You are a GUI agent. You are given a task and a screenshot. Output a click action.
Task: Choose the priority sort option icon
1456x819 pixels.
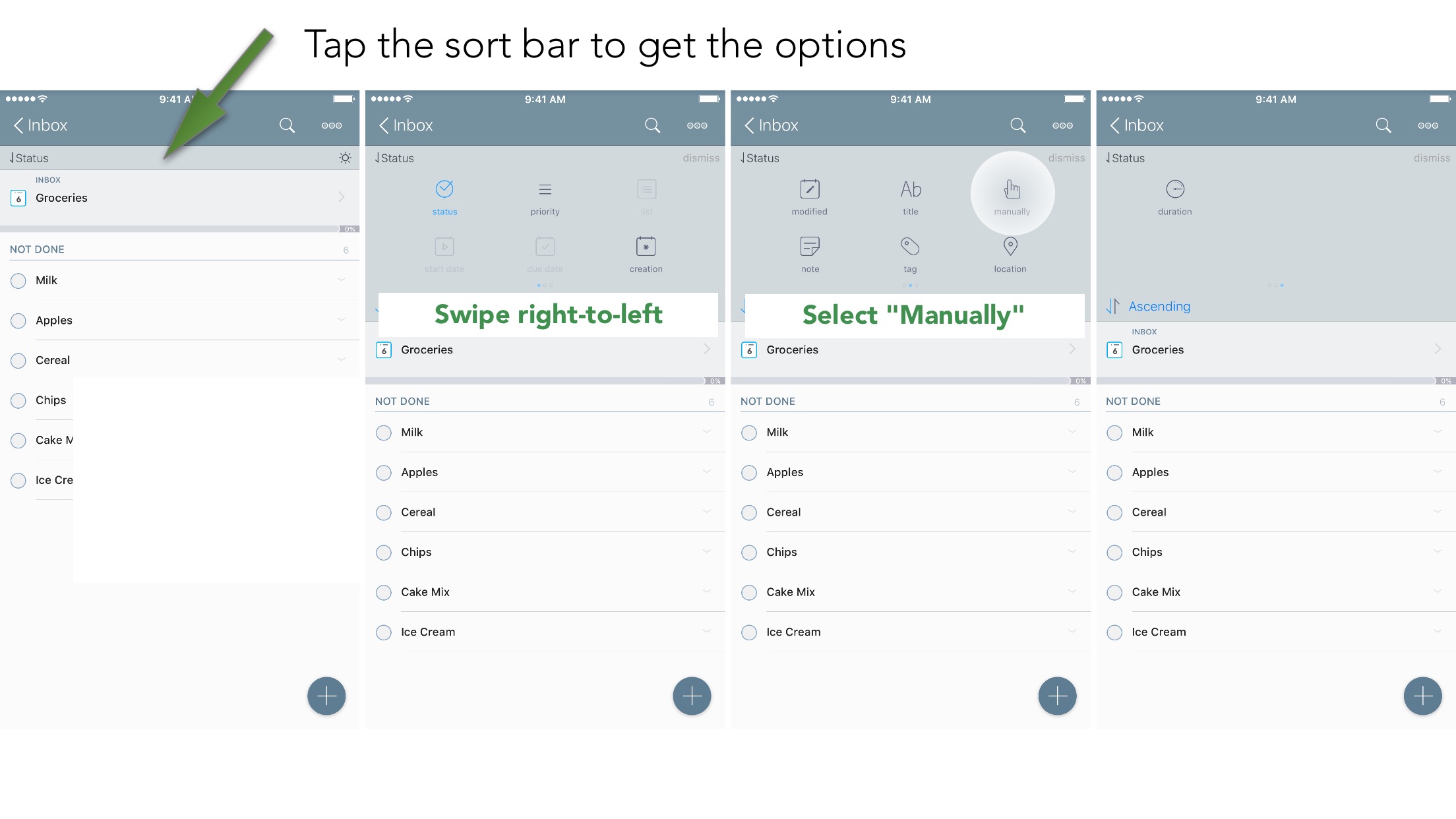(x=545, y=190)
